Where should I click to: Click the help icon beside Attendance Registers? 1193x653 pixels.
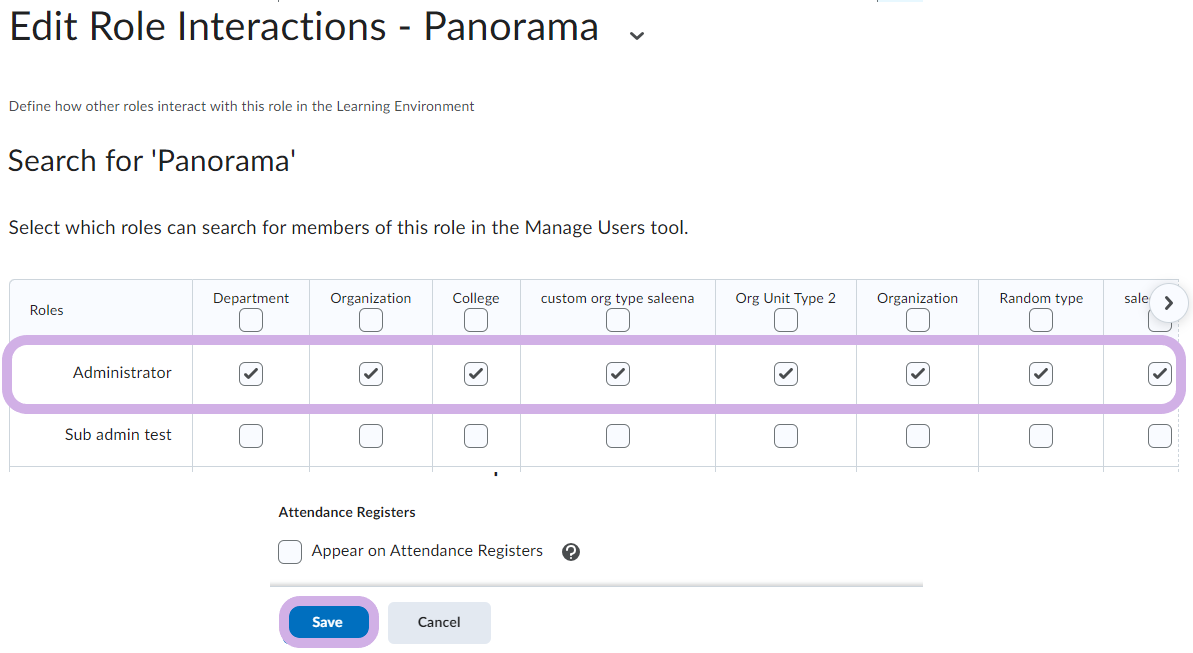(571, 552)
